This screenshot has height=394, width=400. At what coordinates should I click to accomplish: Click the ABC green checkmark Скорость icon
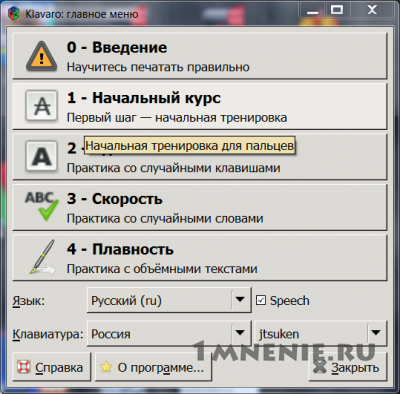pos(42,206)
